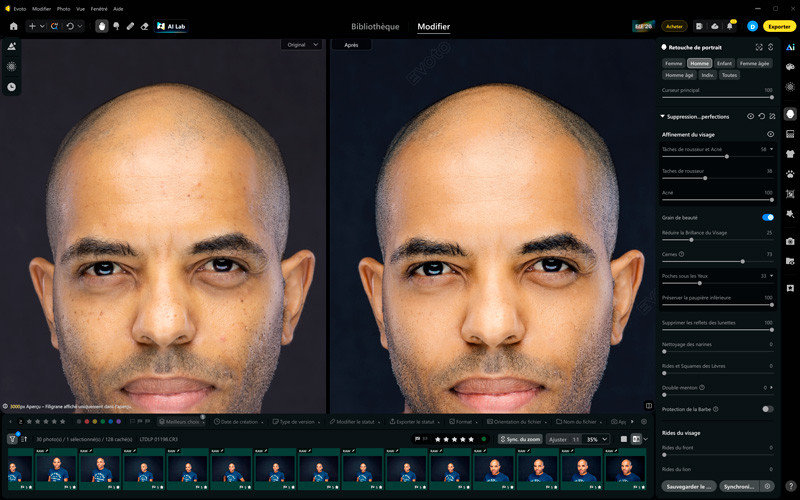The width and height of the screenshot is (800, 500).
Task: Adjust the Curseur principal slider handle
Action: 771,97
